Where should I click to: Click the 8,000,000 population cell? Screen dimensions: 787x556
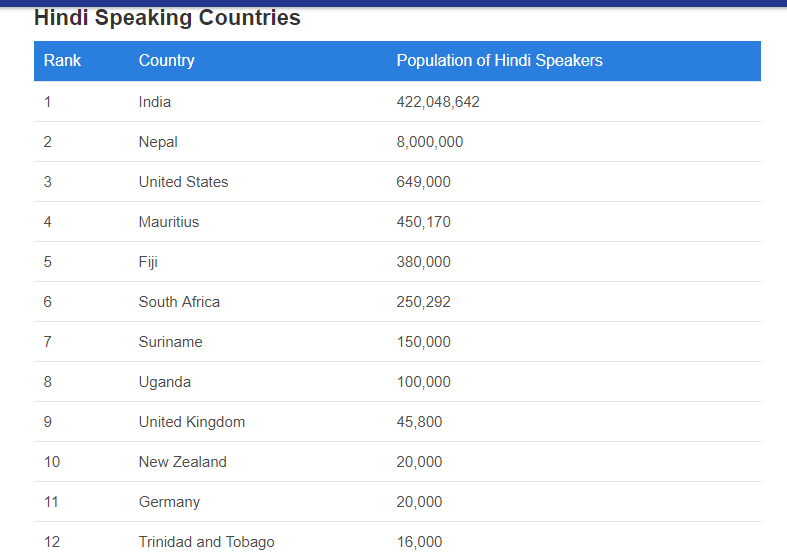tap(429, 142)
